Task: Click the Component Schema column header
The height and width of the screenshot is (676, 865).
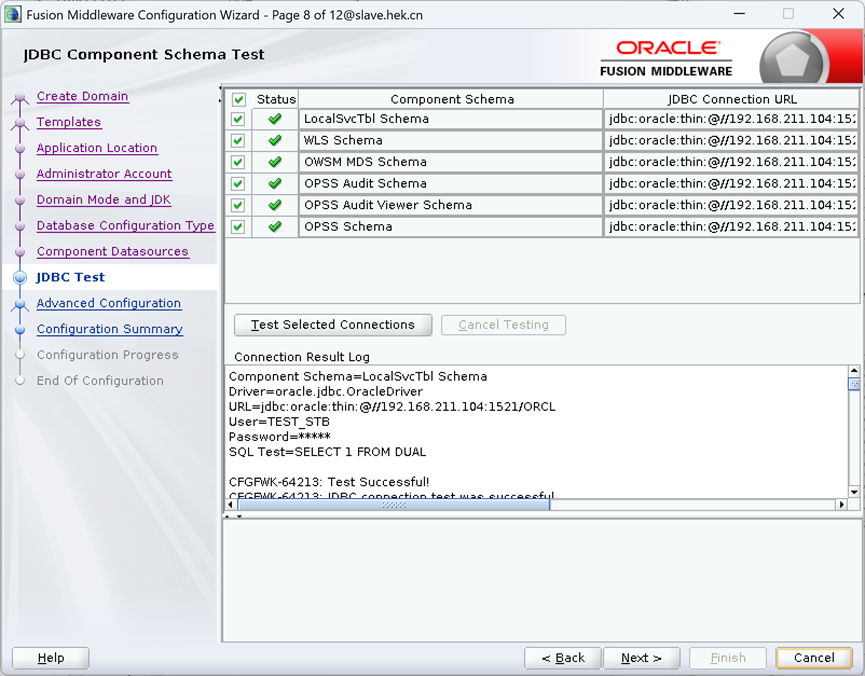Action: (451, 99)
